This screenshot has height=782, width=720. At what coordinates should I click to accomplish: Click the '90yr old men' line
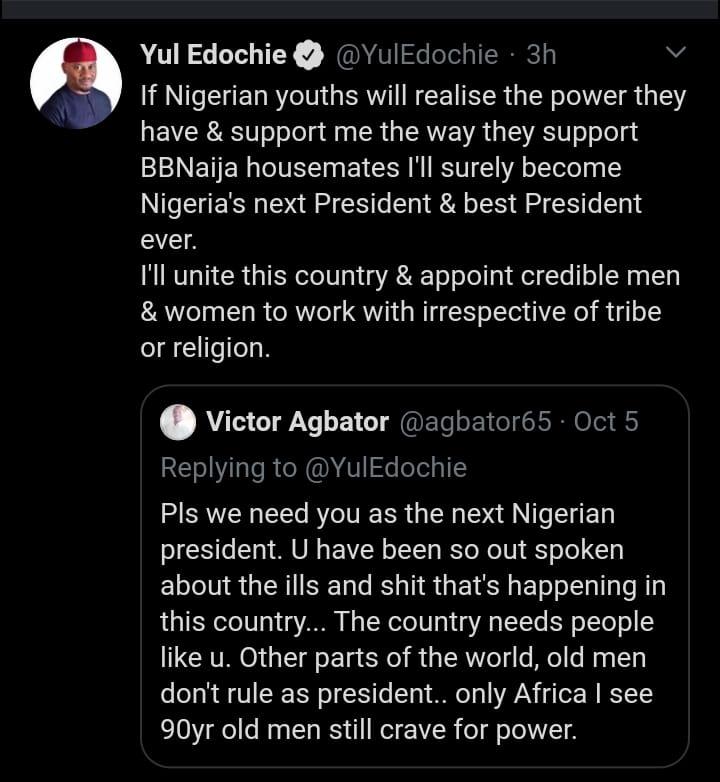[x=383, y=728]
